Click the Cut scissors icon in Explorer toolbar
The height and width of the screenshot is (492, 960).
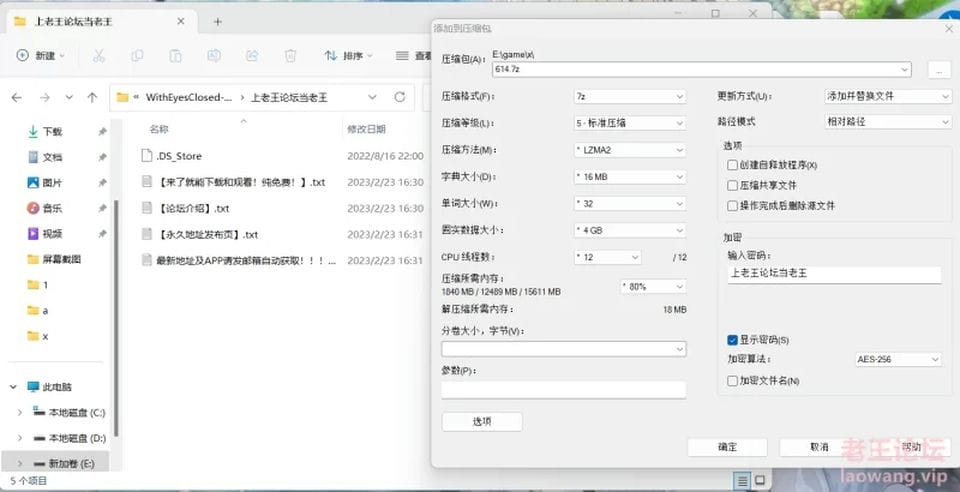[99, 56]
